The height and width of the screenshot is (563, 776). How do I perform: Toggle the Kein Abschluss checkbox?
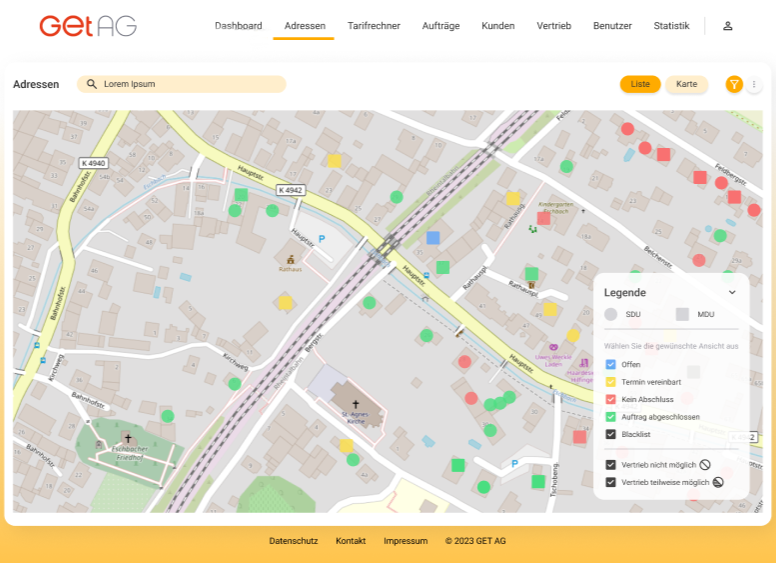coord(611,399)
